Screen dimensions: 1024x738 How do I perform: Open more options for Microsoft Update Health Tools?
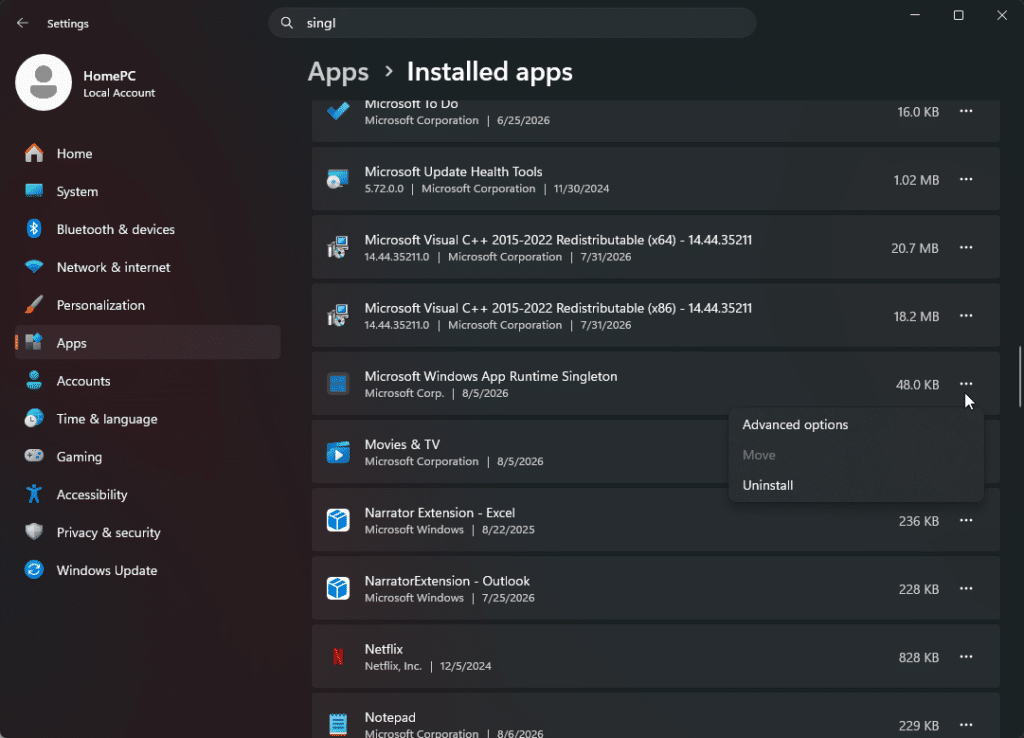(x=966, y=180)
